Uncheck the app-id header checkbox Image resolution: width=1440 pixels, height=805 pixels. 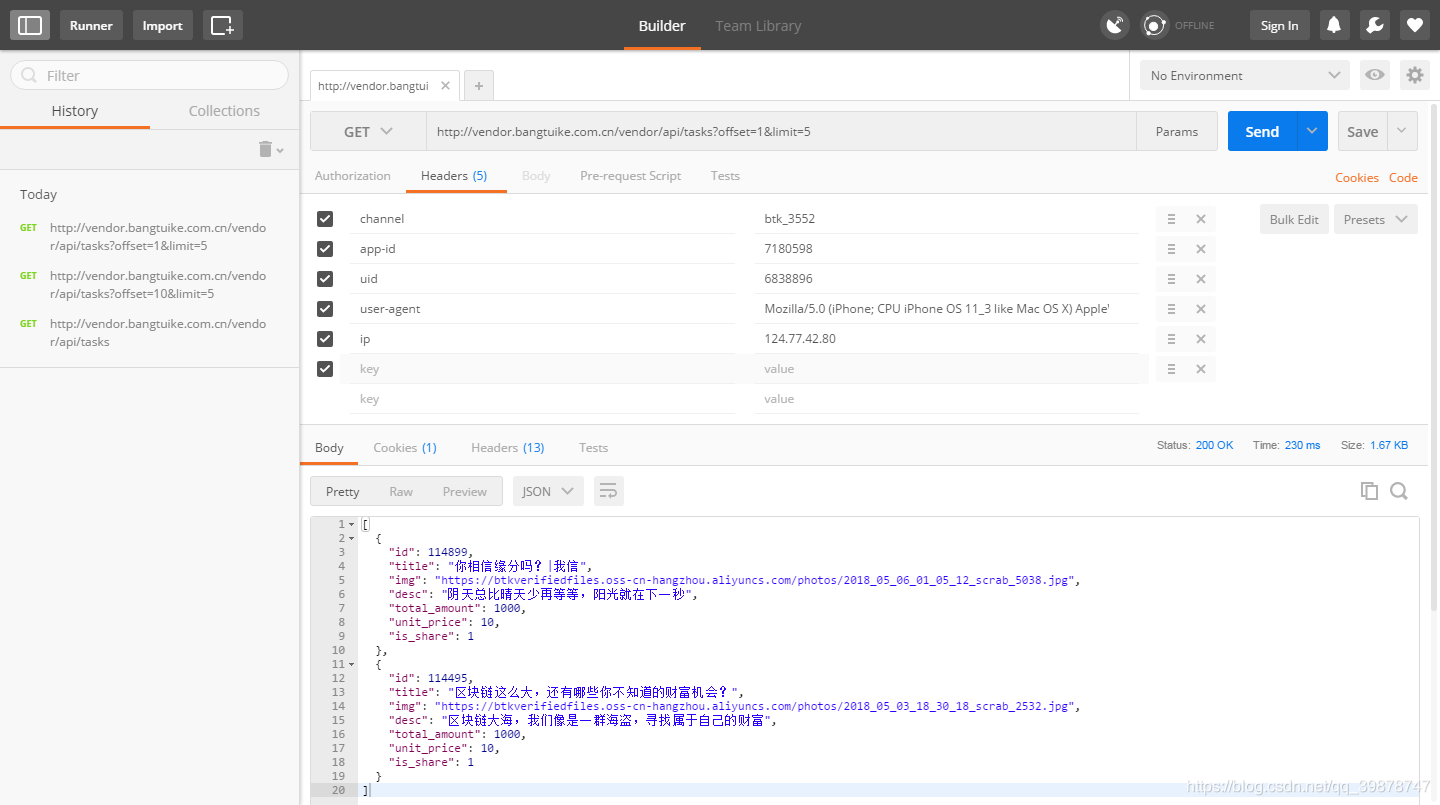(x=325, y=249)
